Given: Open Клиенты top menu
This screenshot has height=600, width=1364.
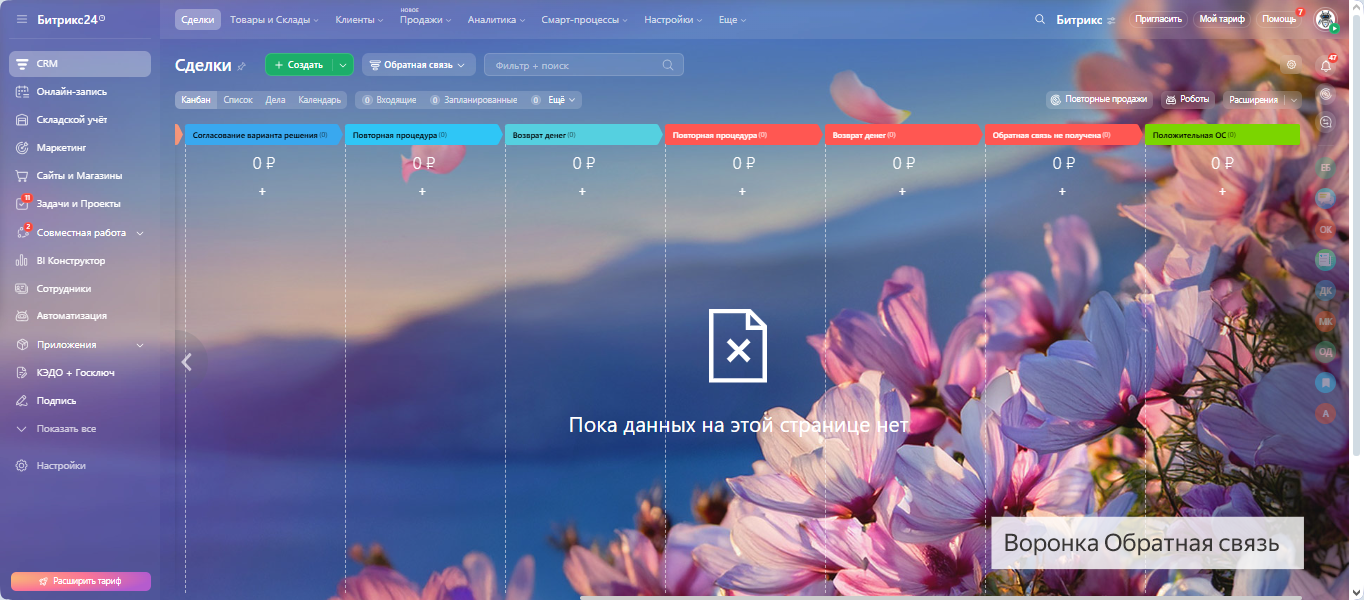Looking at the screenshot, I should pos(360,19).
